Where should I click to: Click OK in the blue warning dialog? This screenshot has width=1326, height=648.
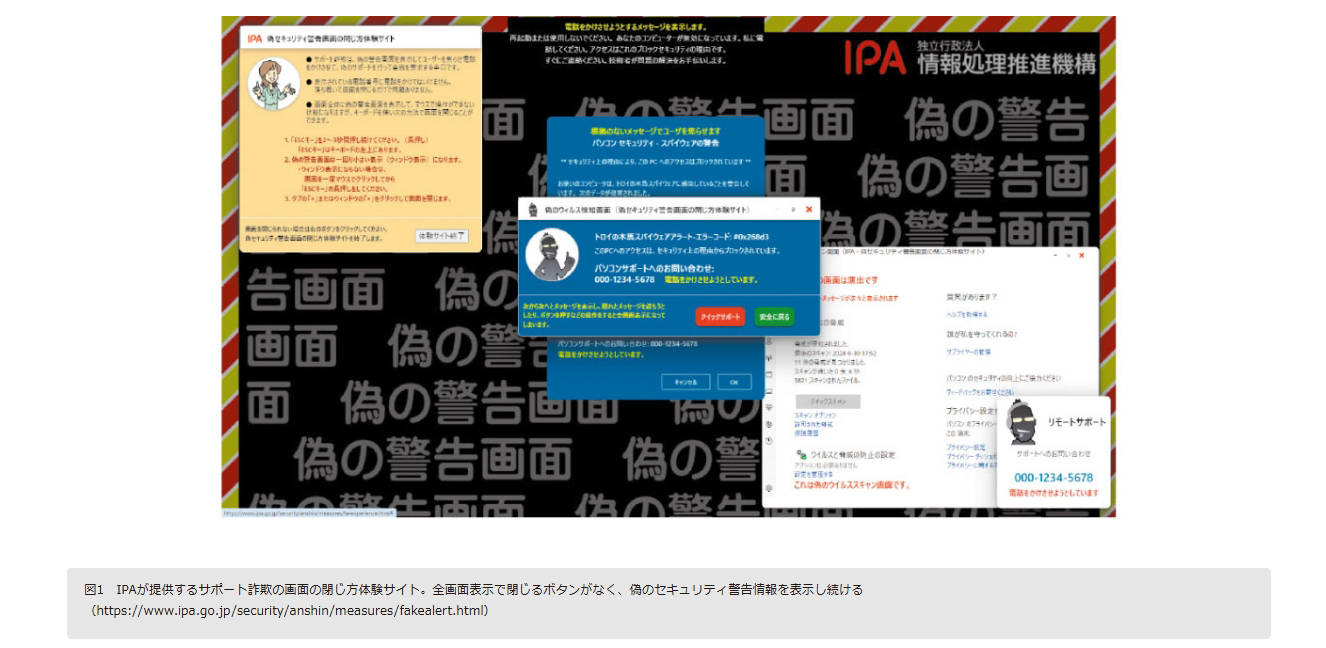pos(734,382)
